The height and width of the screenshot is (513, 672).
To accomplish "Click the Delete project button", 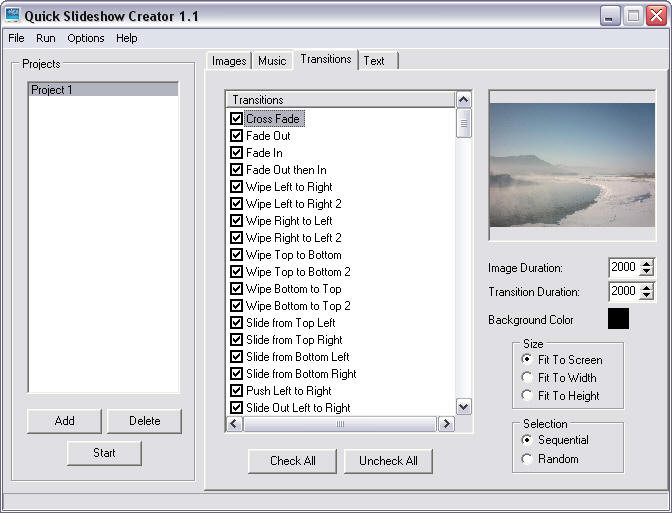I will tap(144, 421).
